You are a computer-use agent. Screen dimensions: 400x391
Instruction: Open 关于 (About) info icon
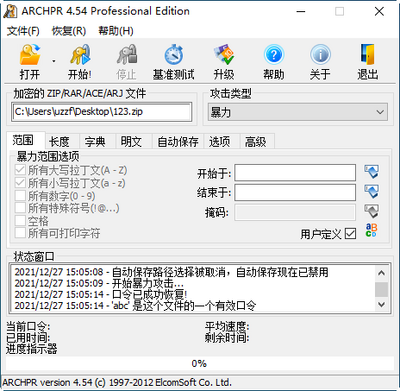coord(320,54)
